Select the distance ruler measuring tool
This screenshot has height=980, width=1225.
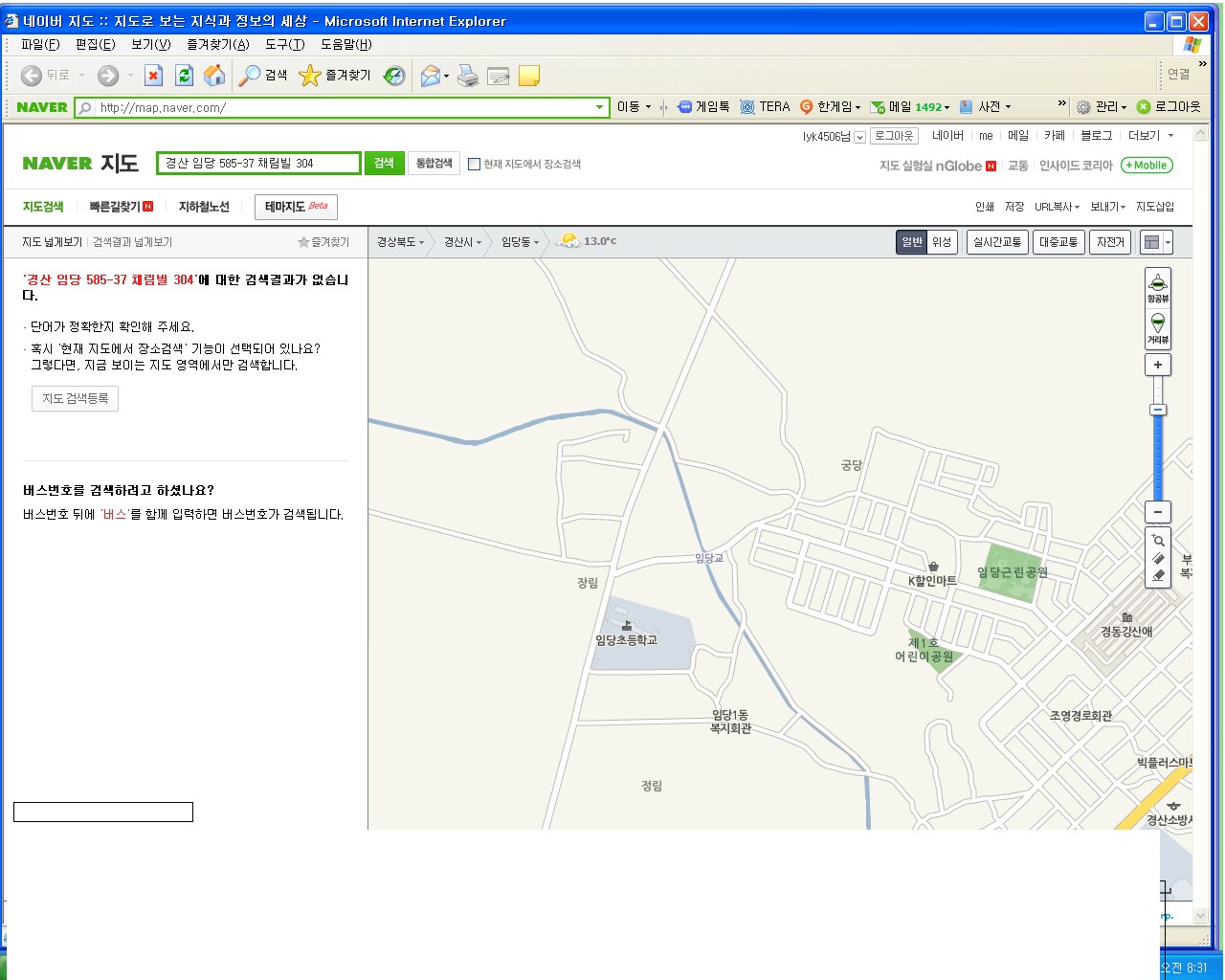(1158, 558)
